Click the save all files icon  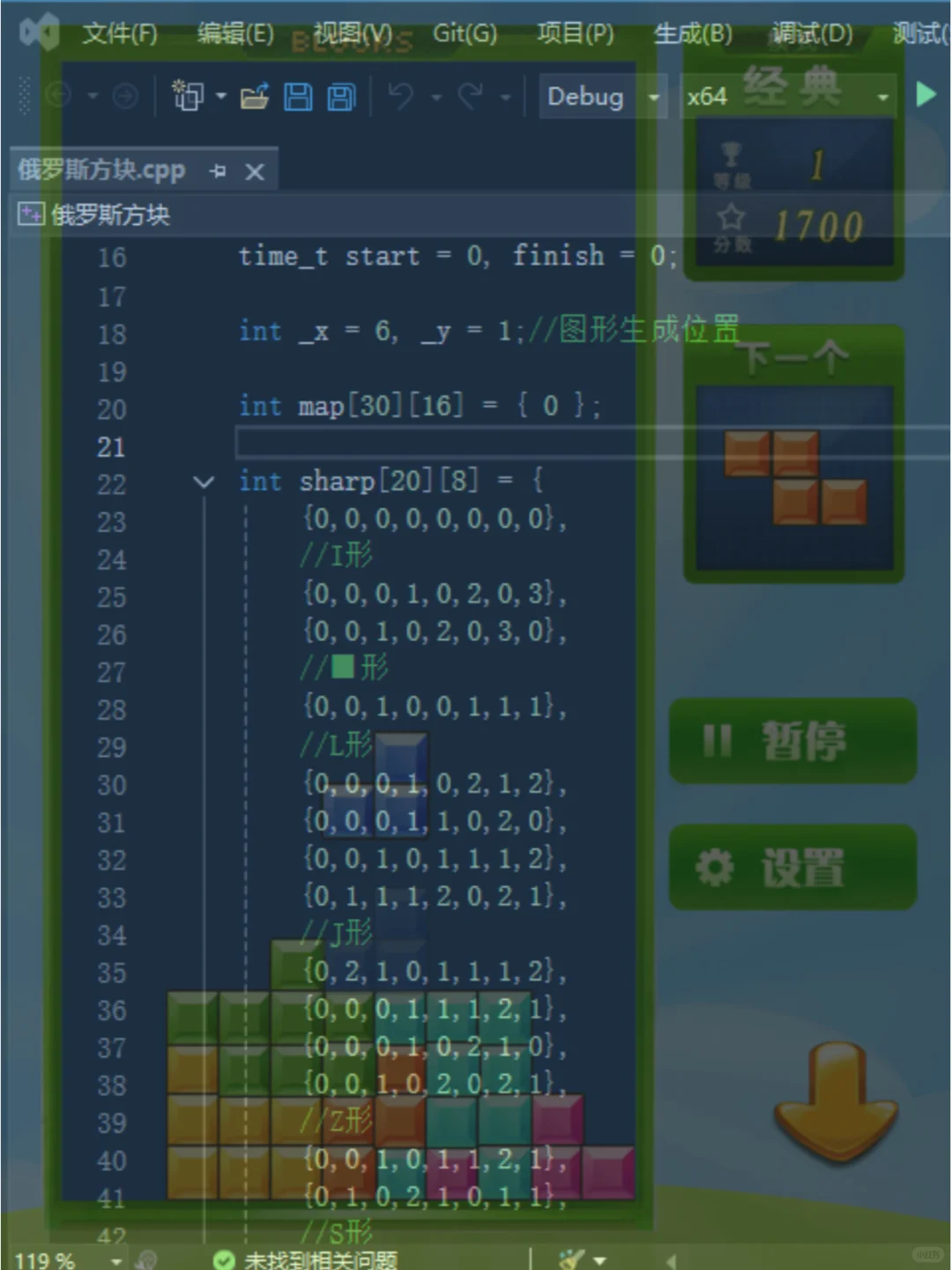pos(341,96)
